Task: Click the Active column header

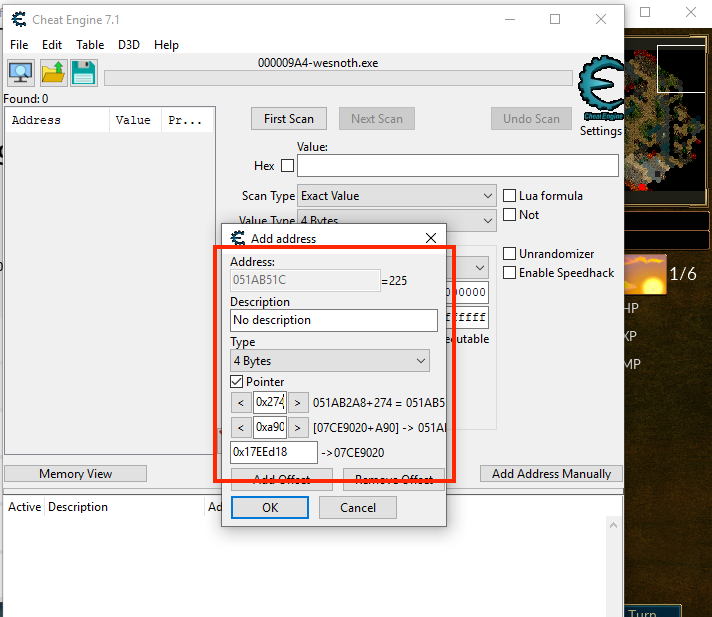Action: 25,507
